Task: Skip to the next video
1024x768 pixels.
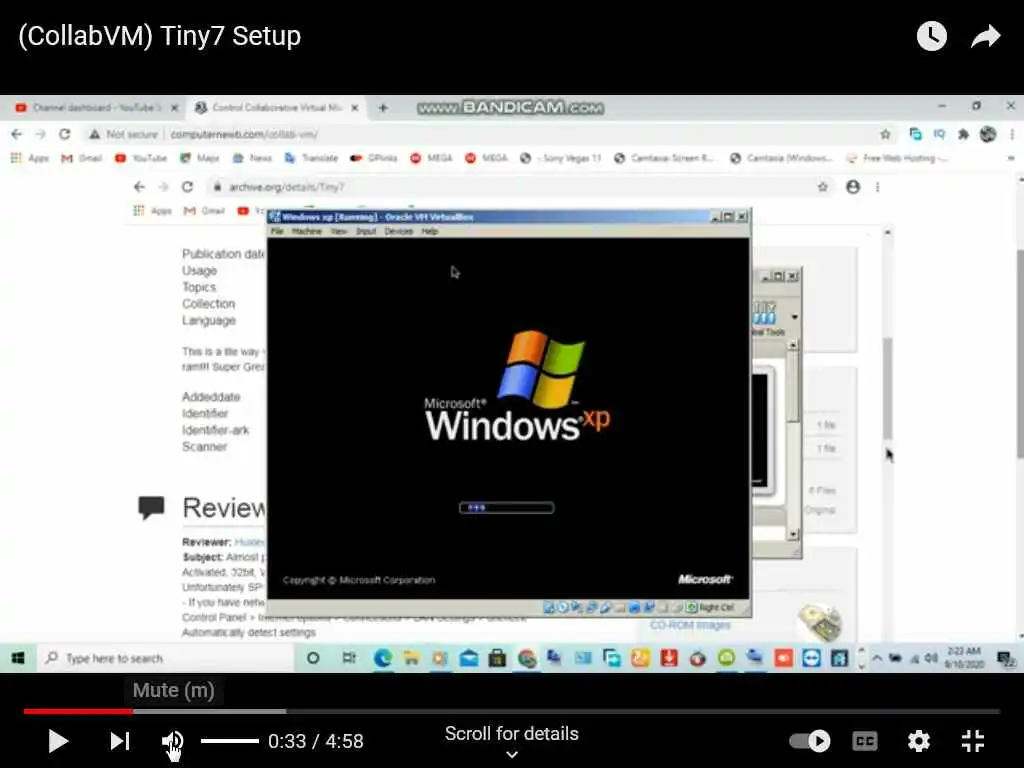Action: [120, 741]
